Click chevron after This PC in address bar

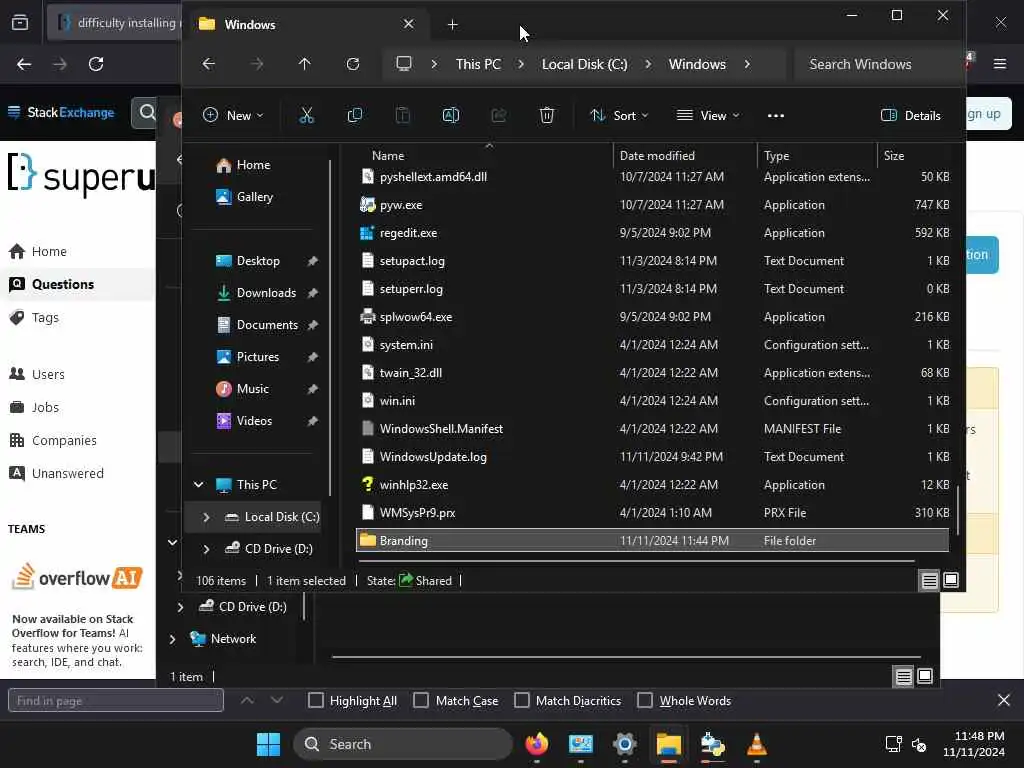tap(521, 64)
